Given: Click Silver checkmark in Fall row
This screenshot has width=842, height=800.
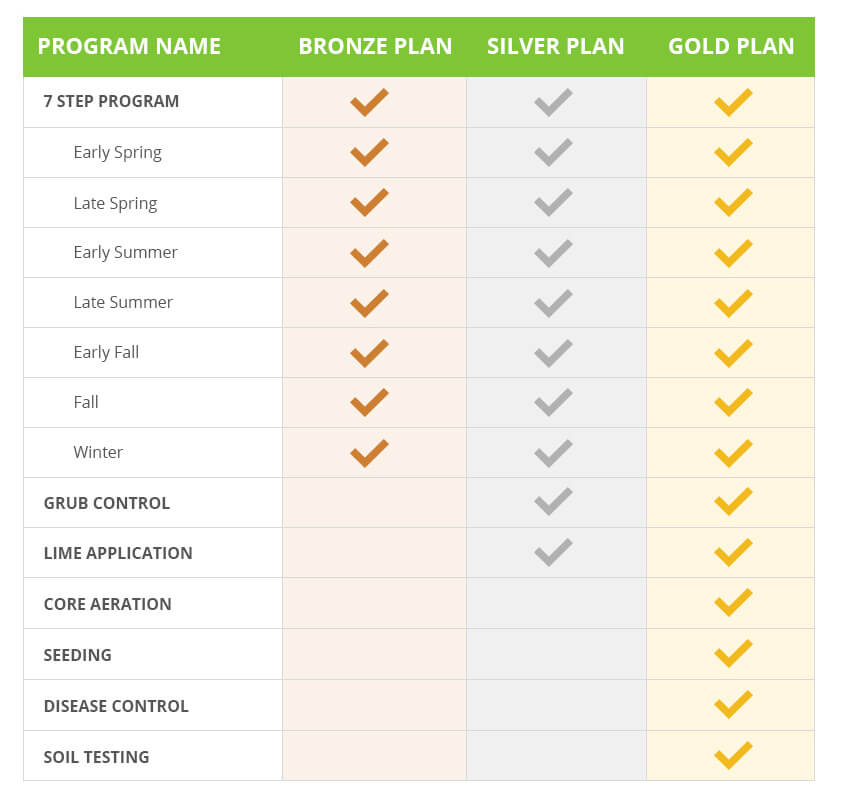Looking at the screenshot, I should point(553,402).
